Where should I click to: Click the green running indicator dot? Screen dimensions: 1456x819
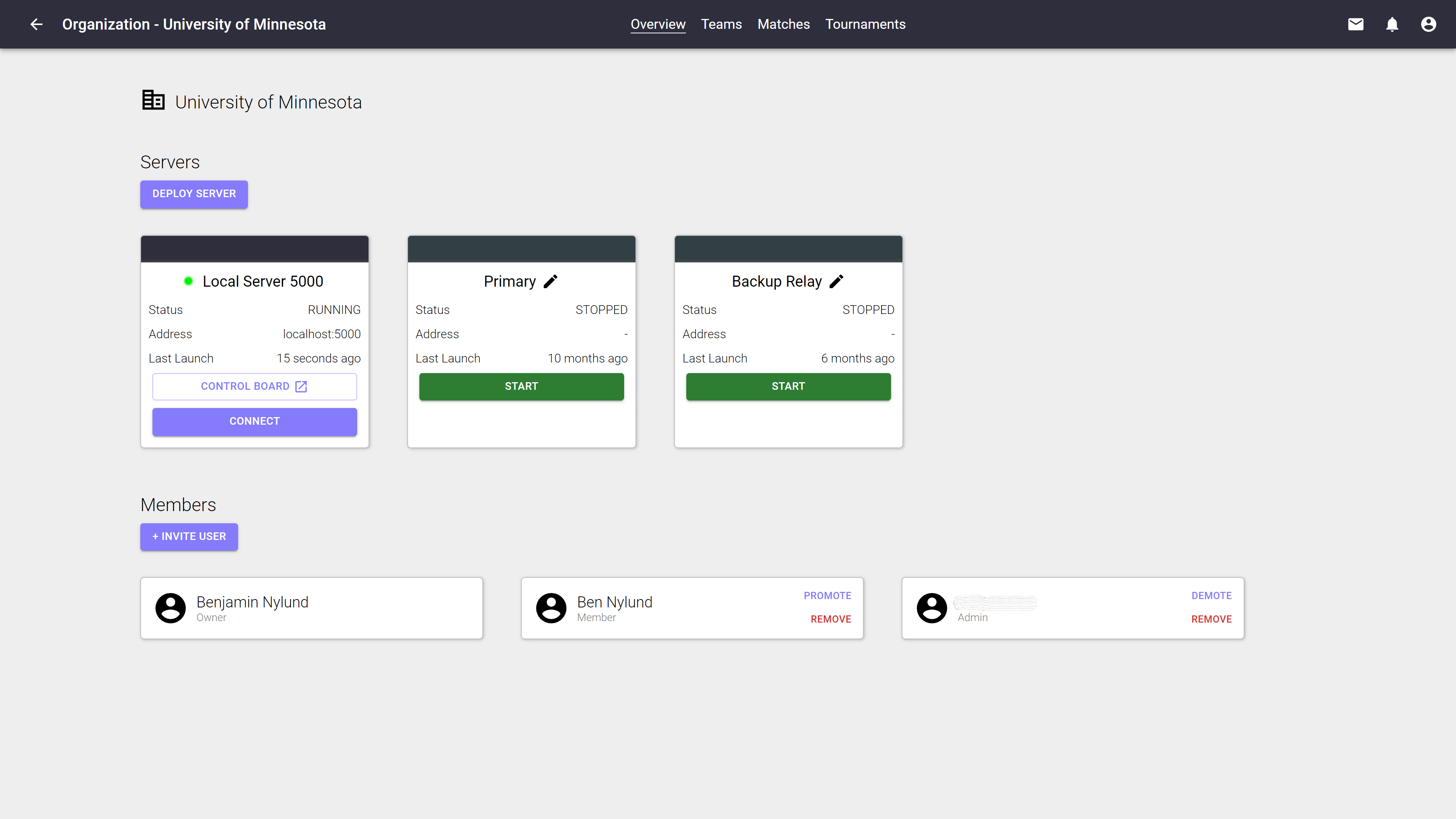click(189, 281)
